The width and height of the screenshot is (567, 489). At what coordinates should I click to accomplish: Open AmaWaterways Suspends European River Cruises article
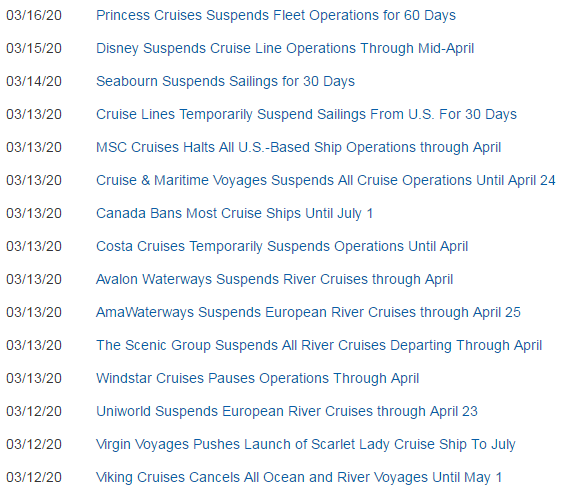pos(308,312)
